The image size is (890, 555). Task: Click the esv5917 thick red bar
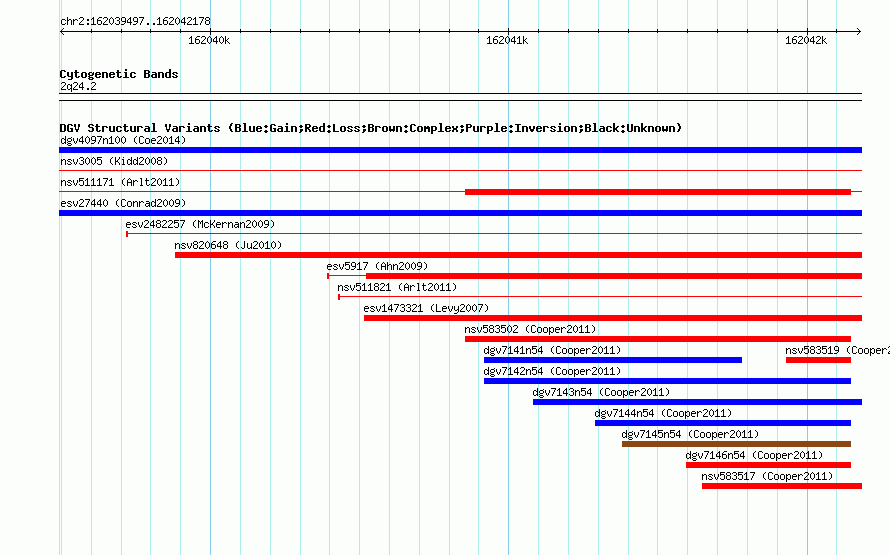coord(614,276)
